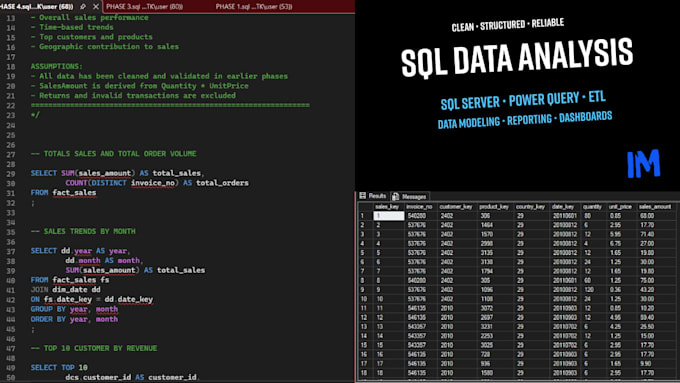Click invoice_no cell in row 1
This screenshot has width=680, height=383.
(x=416, y=216)
